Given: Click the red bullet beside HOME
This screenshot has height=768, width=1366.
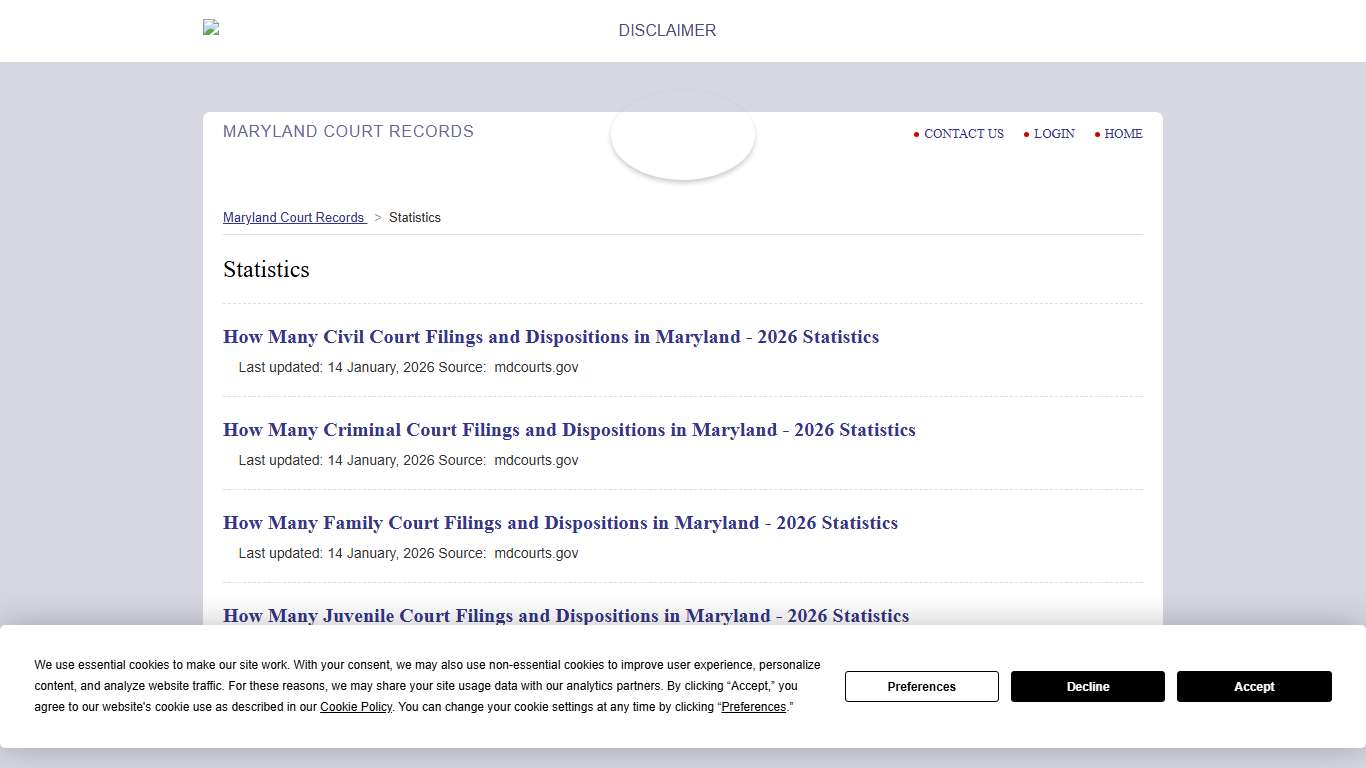Looking at the screenshot, I should (1097, 134).
